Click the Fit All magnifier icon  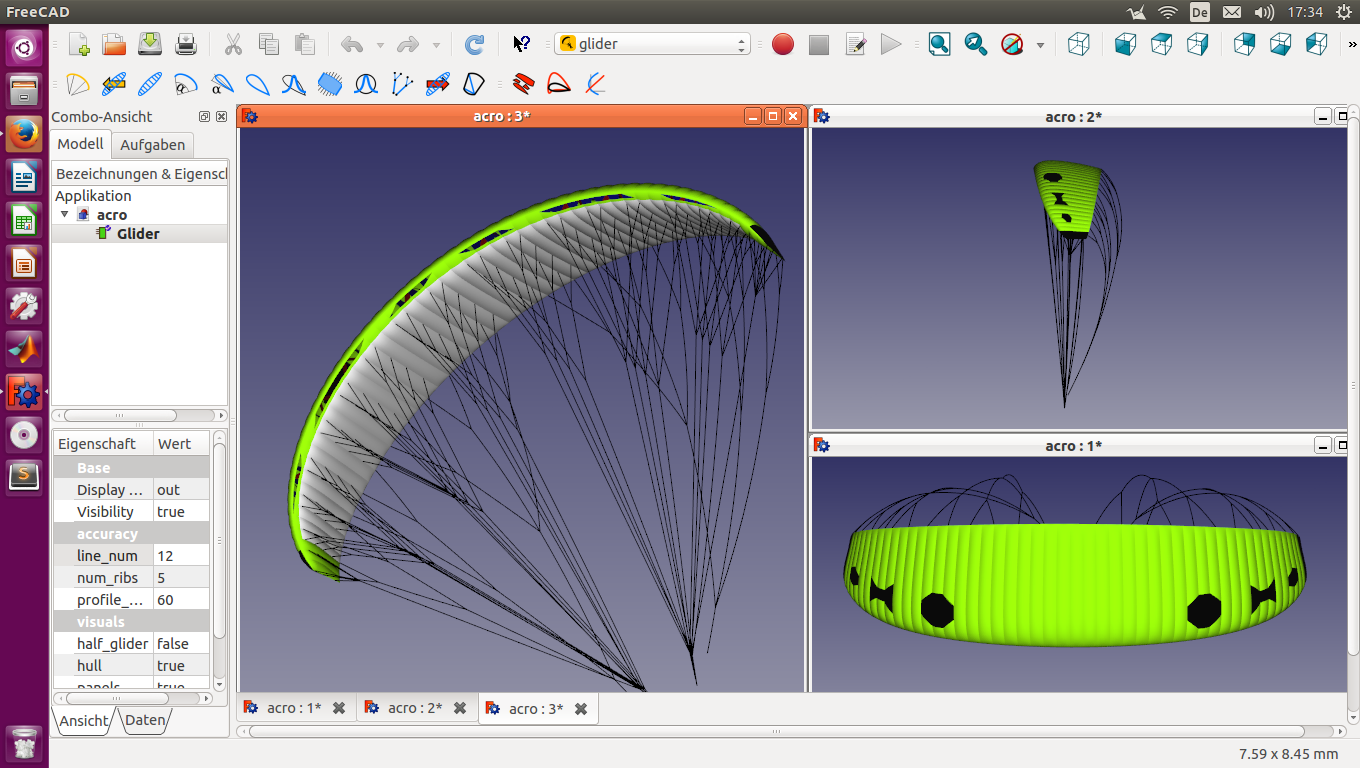(939, 44)
